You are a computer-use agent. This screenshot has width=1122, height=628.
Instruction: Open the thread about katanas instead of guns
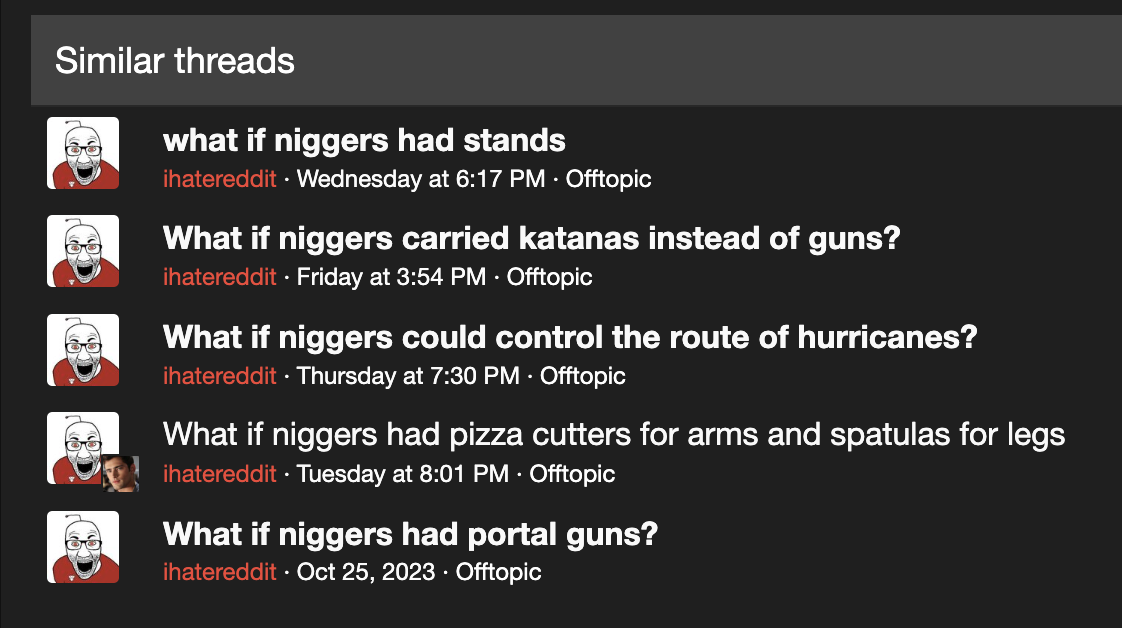pyautogui.click(x=532, y=238)
